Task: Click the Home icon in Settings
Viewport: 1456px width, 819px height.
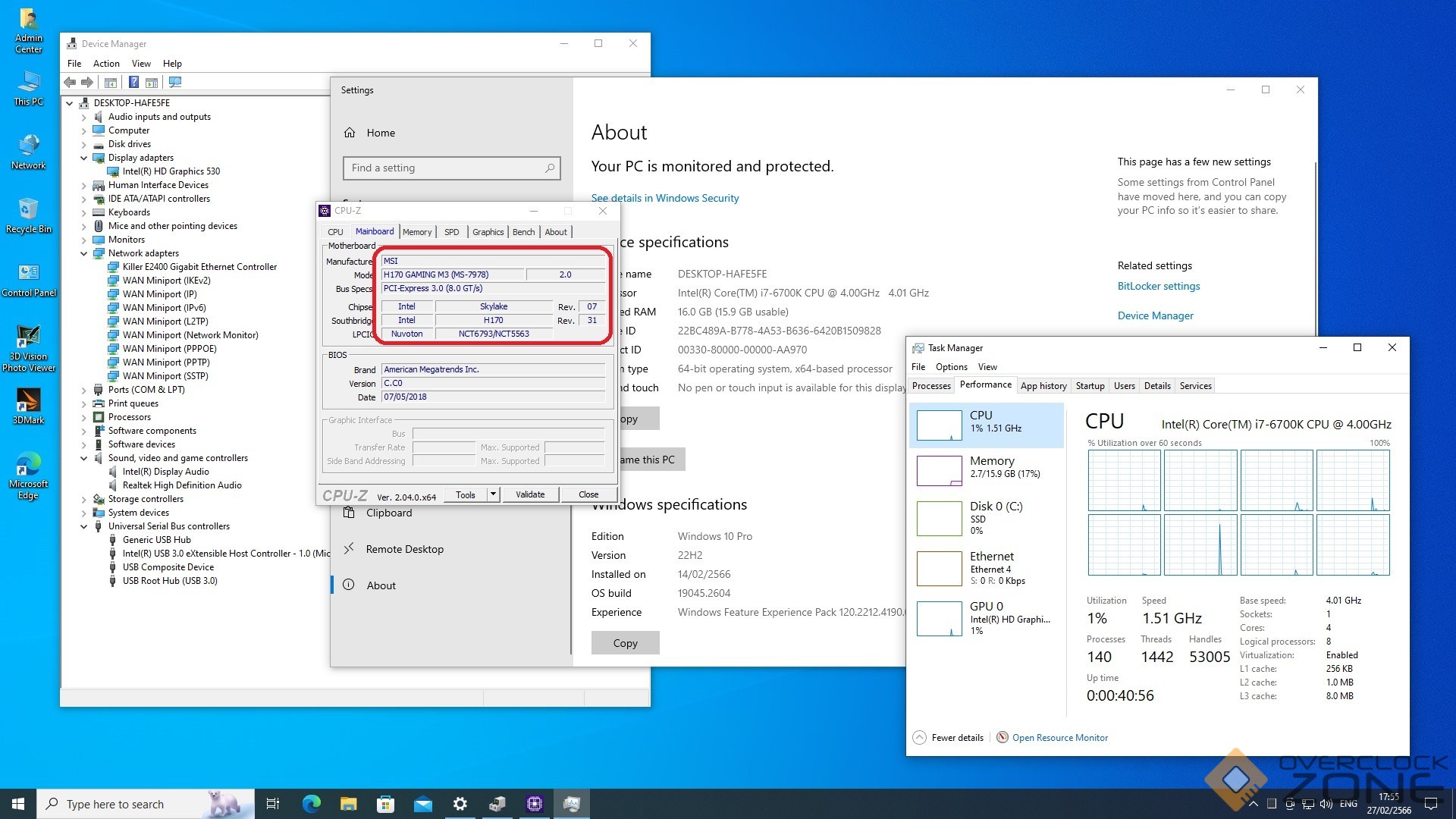Action: click(x=350, y=133)
